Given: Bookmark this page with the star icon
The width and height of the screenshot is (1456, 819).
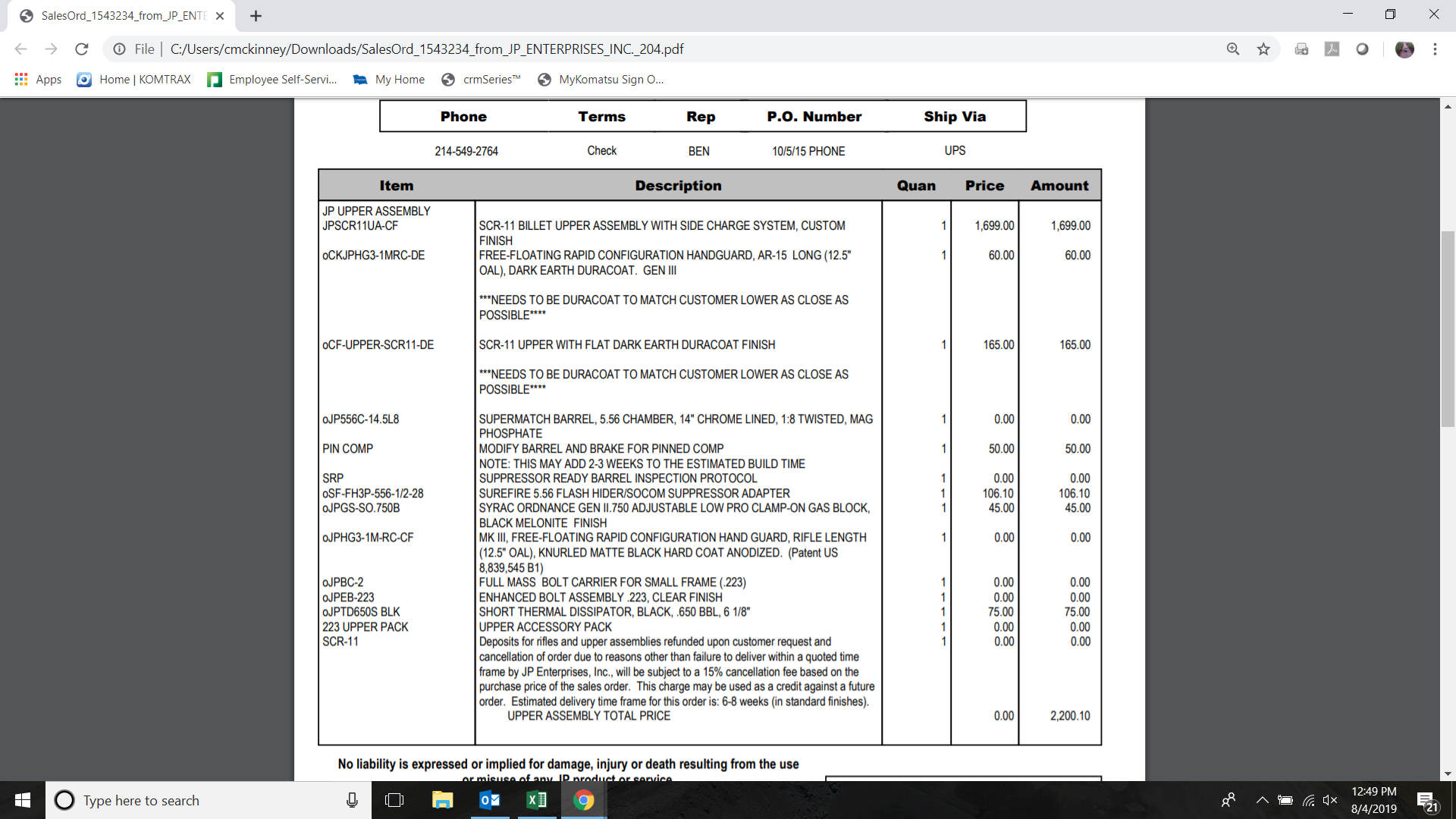Looking at the screenshot, I should (1263, 49).
